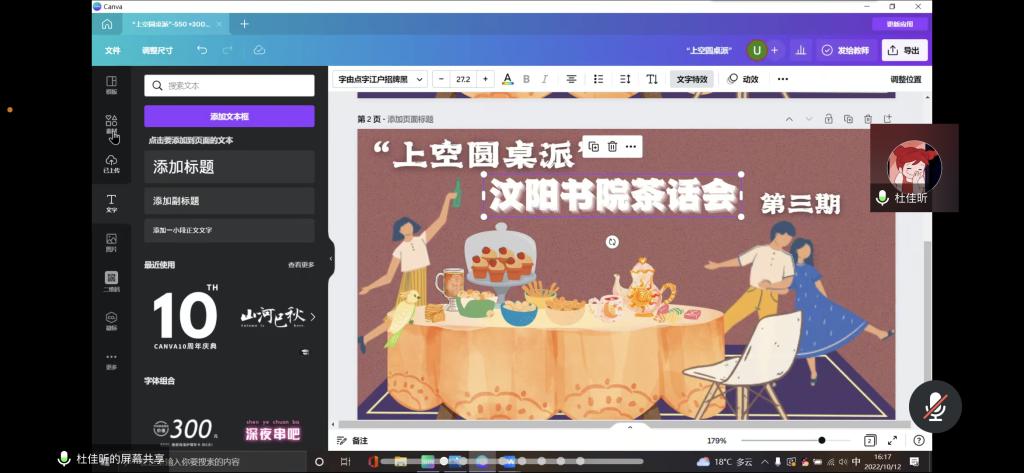Click the line spacing icon
Image resolution: width=1024 pixels, height=473 pixels.
coord(625,79)
